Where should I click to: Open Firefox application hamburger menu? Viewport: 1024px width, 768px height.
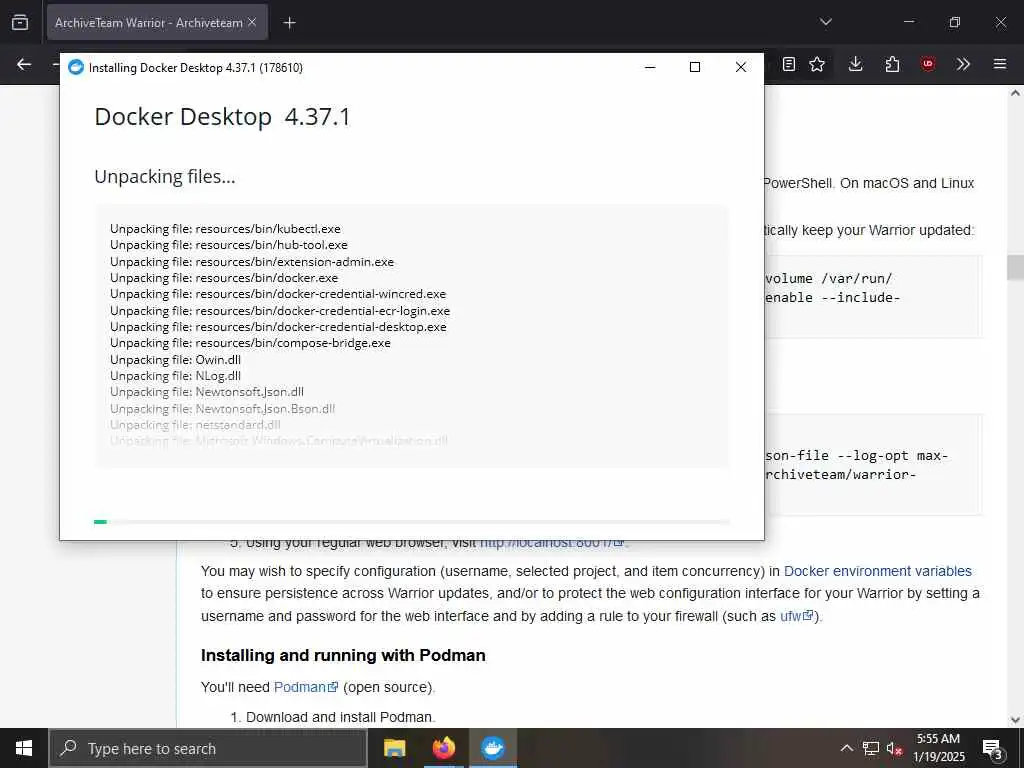[x=1000, y=64]
